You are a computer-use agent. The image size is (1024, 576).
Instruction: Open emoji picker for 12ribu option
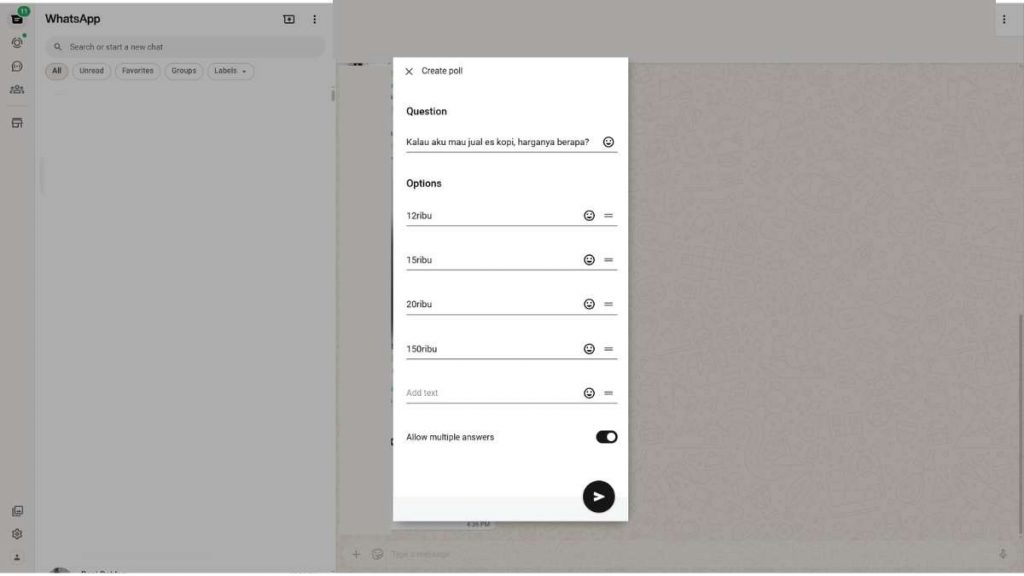589,216
